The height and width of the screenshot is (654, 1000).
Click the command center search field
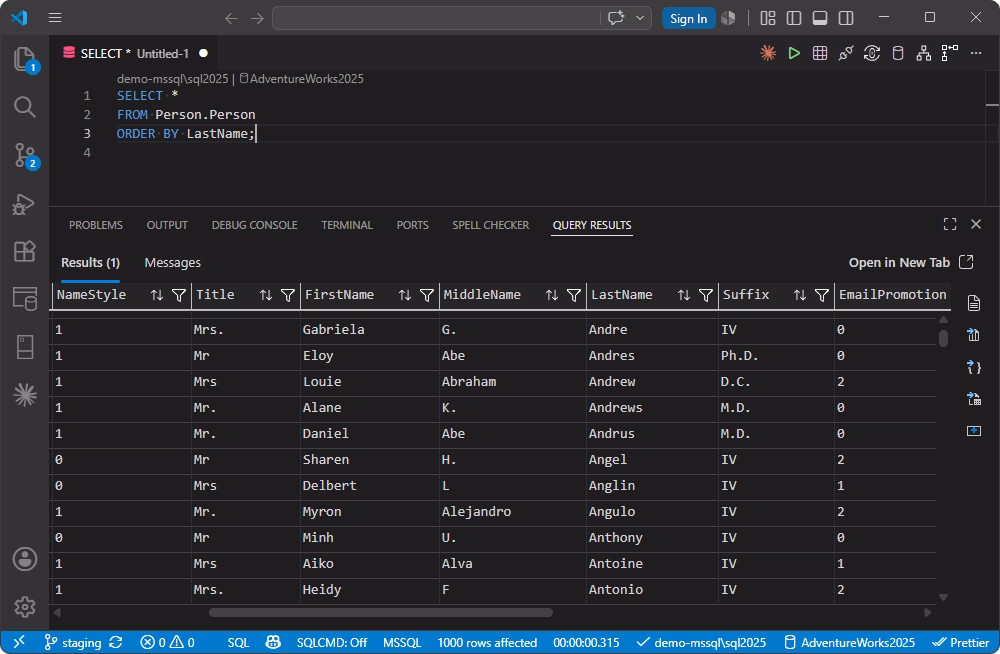point(437,18)
